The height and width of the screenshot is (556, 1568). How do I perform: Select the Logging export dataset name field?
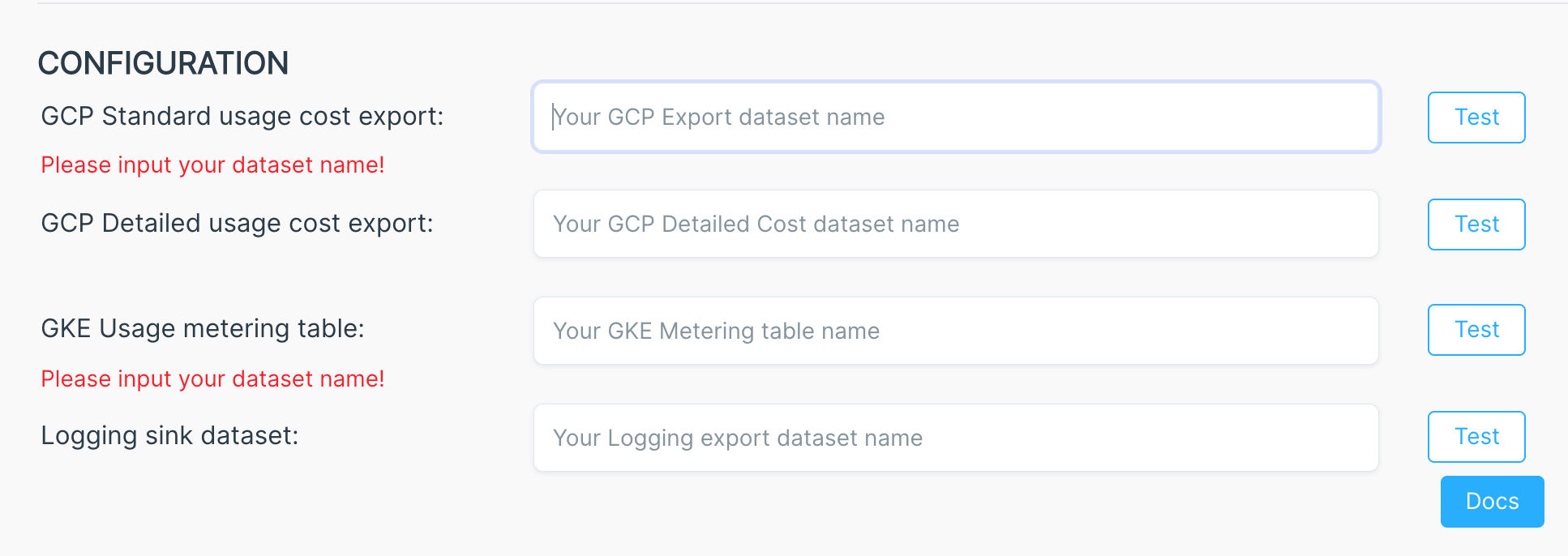pos(956,438)
